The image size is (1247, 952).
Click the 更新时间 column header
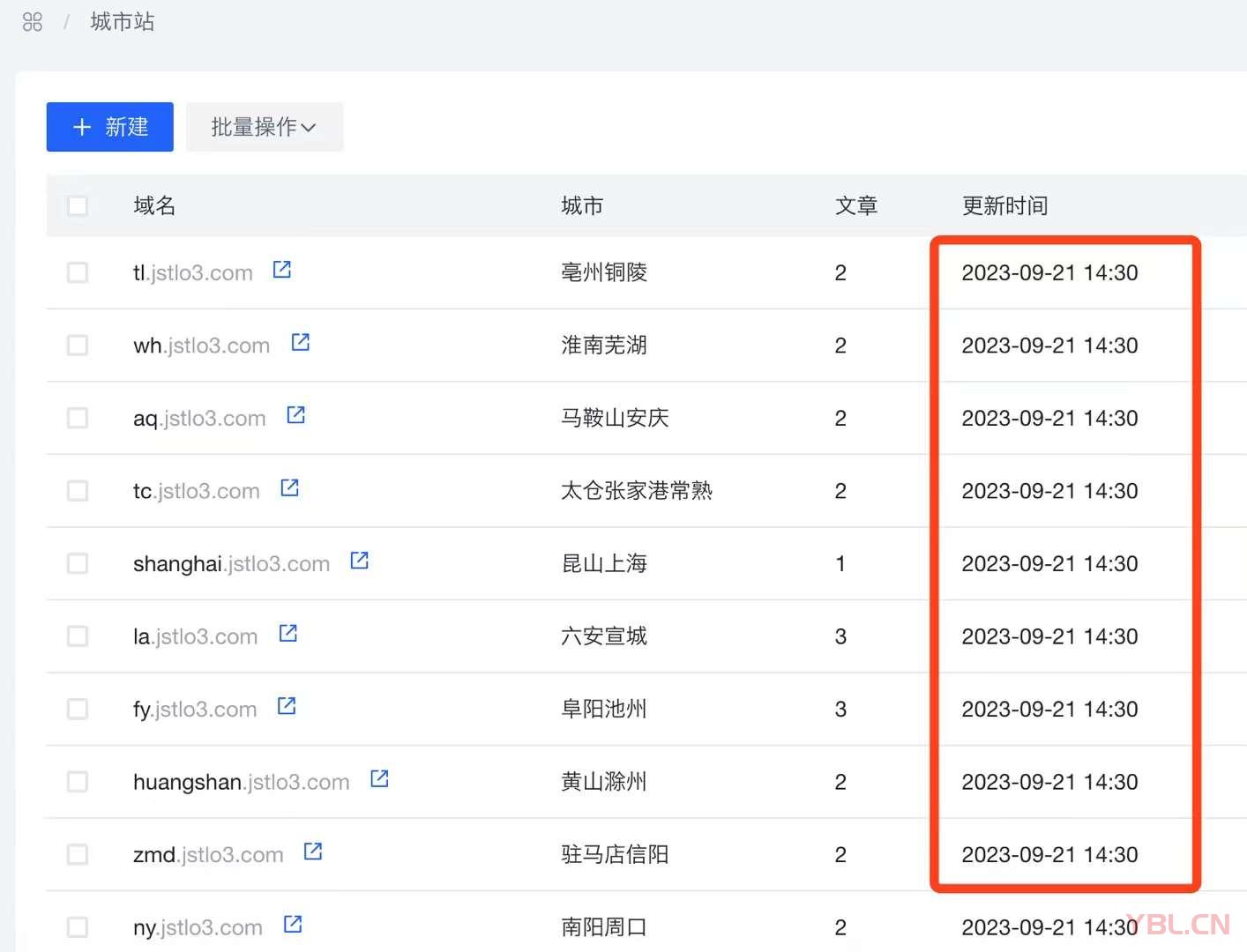(1004, 206)
